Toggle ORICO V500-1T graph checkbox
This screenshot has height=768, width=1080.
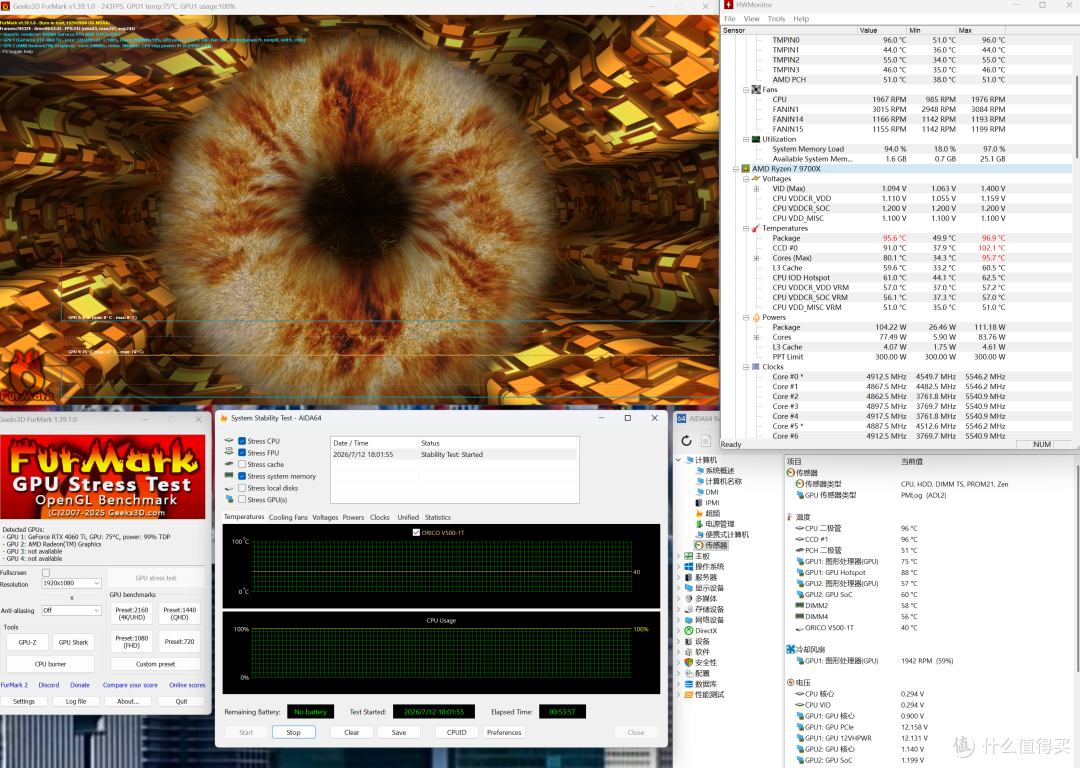click(416, 532)
